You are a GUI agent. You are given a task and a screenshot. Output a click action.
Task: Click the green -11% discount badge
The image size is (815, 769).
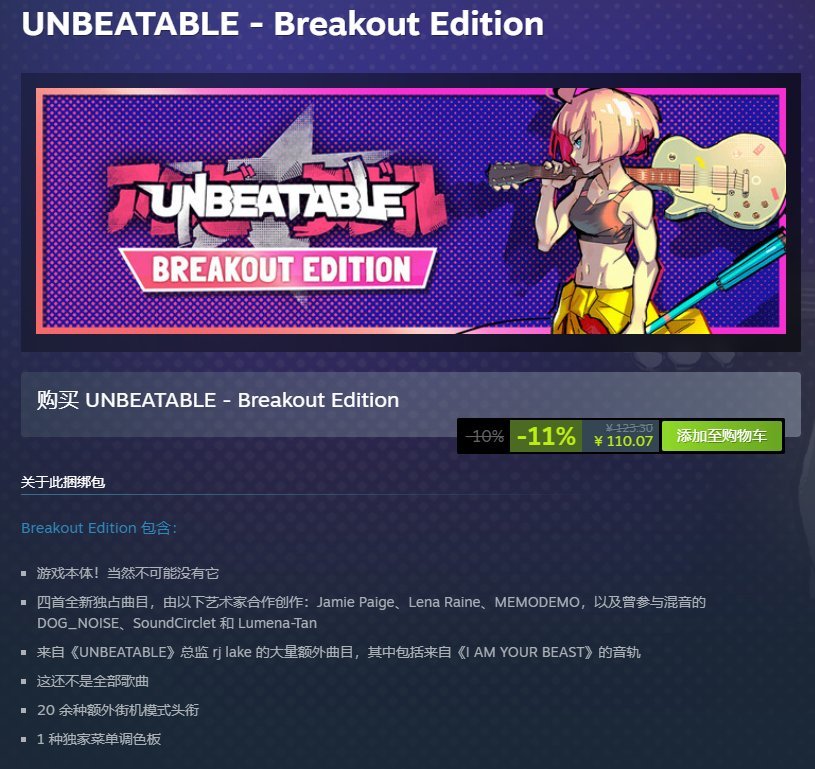pos(546,436)
